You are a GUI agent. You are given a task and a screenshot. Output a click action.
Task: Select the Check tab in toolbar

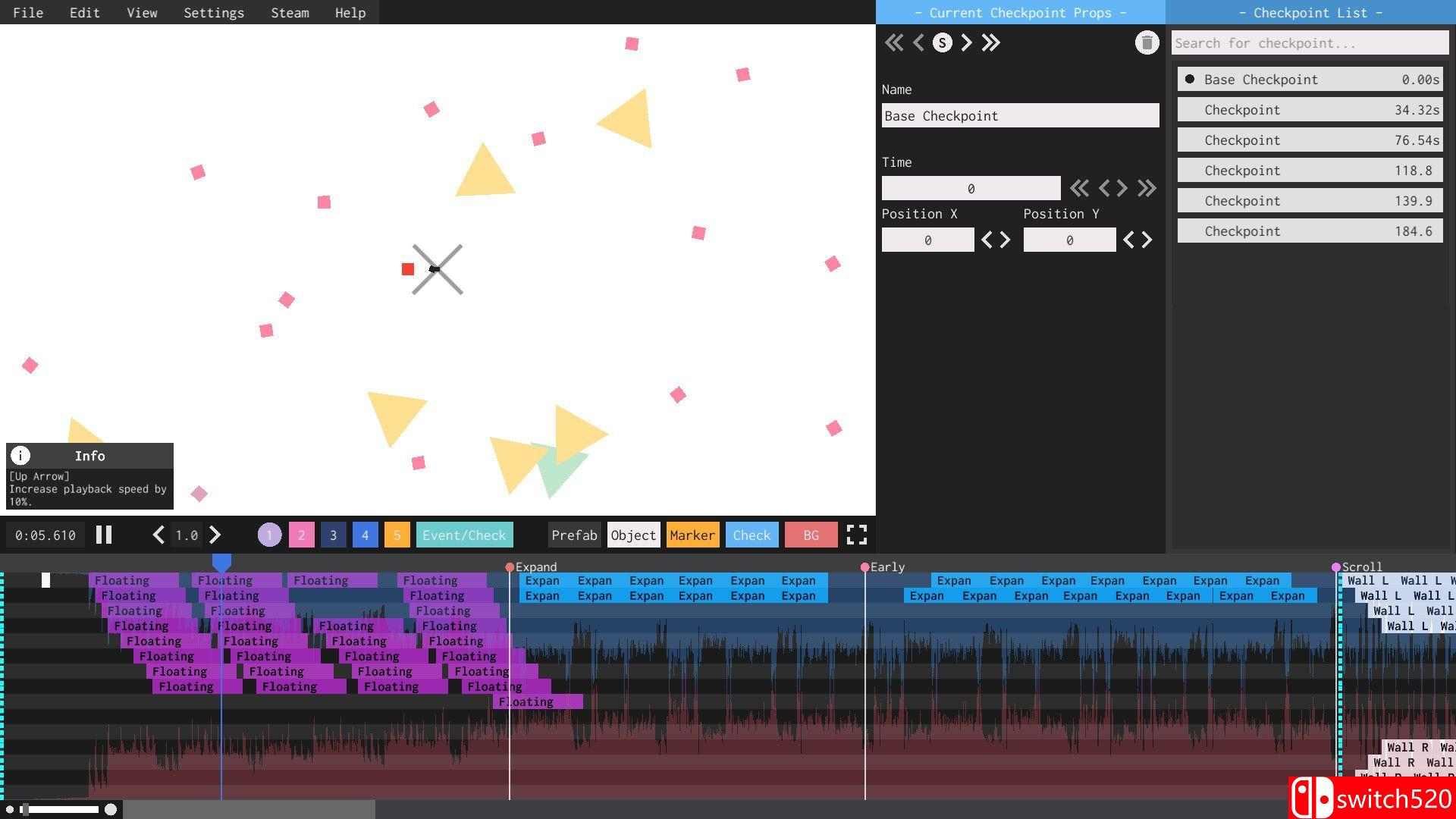pos(751,534)
